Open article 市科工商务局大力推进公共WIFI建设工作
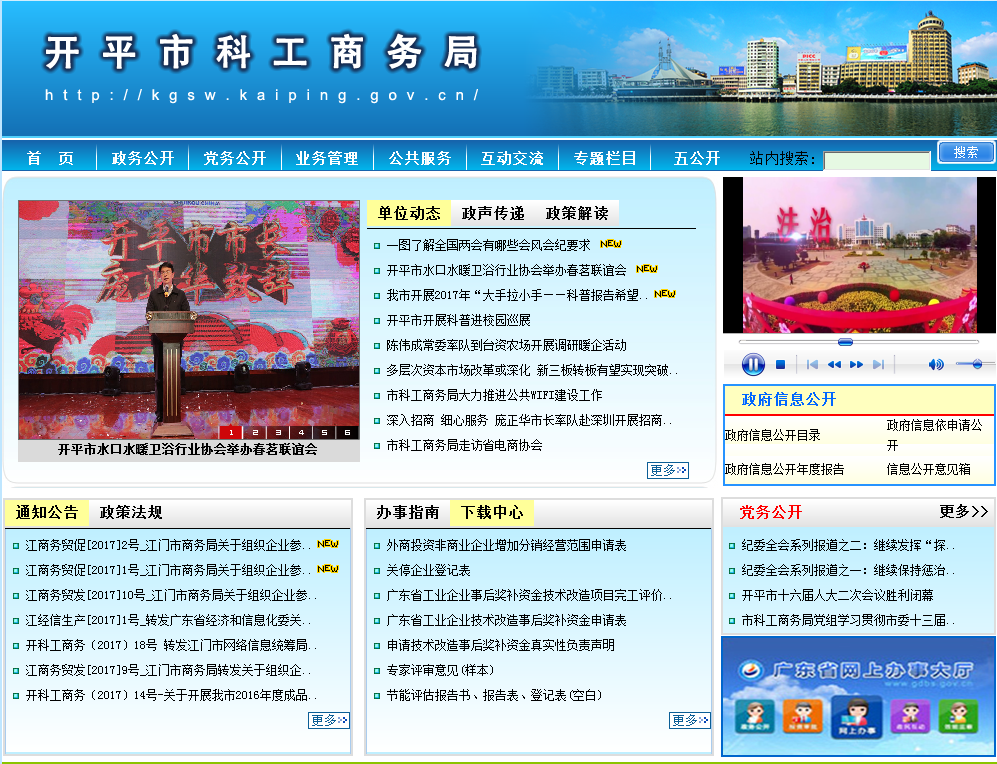The height and width of the screenshot is (764, 997). click(494, 395)
